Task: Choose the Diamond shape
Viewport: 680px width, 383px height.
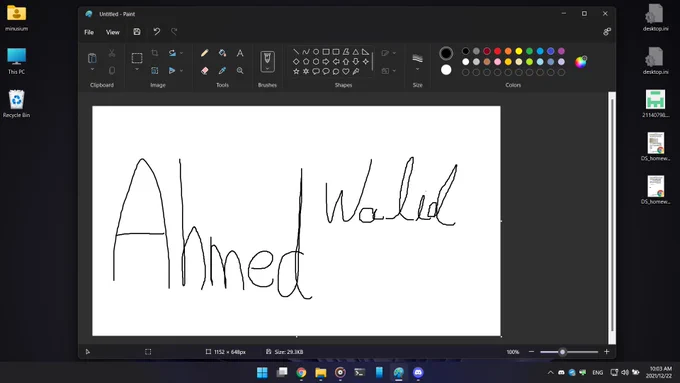Action: (296, 62)
